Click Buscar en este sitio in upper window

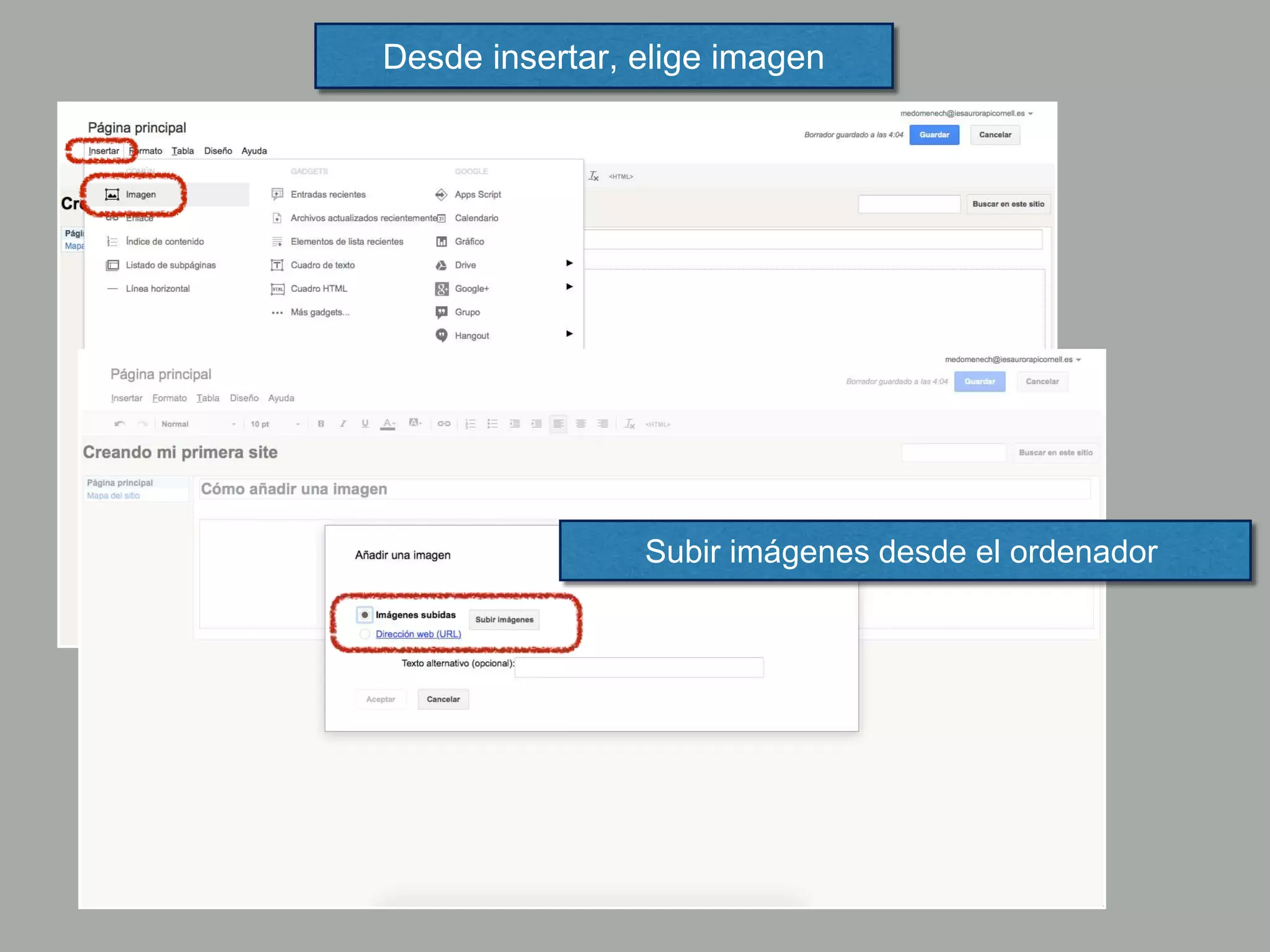click(1008, 205)
